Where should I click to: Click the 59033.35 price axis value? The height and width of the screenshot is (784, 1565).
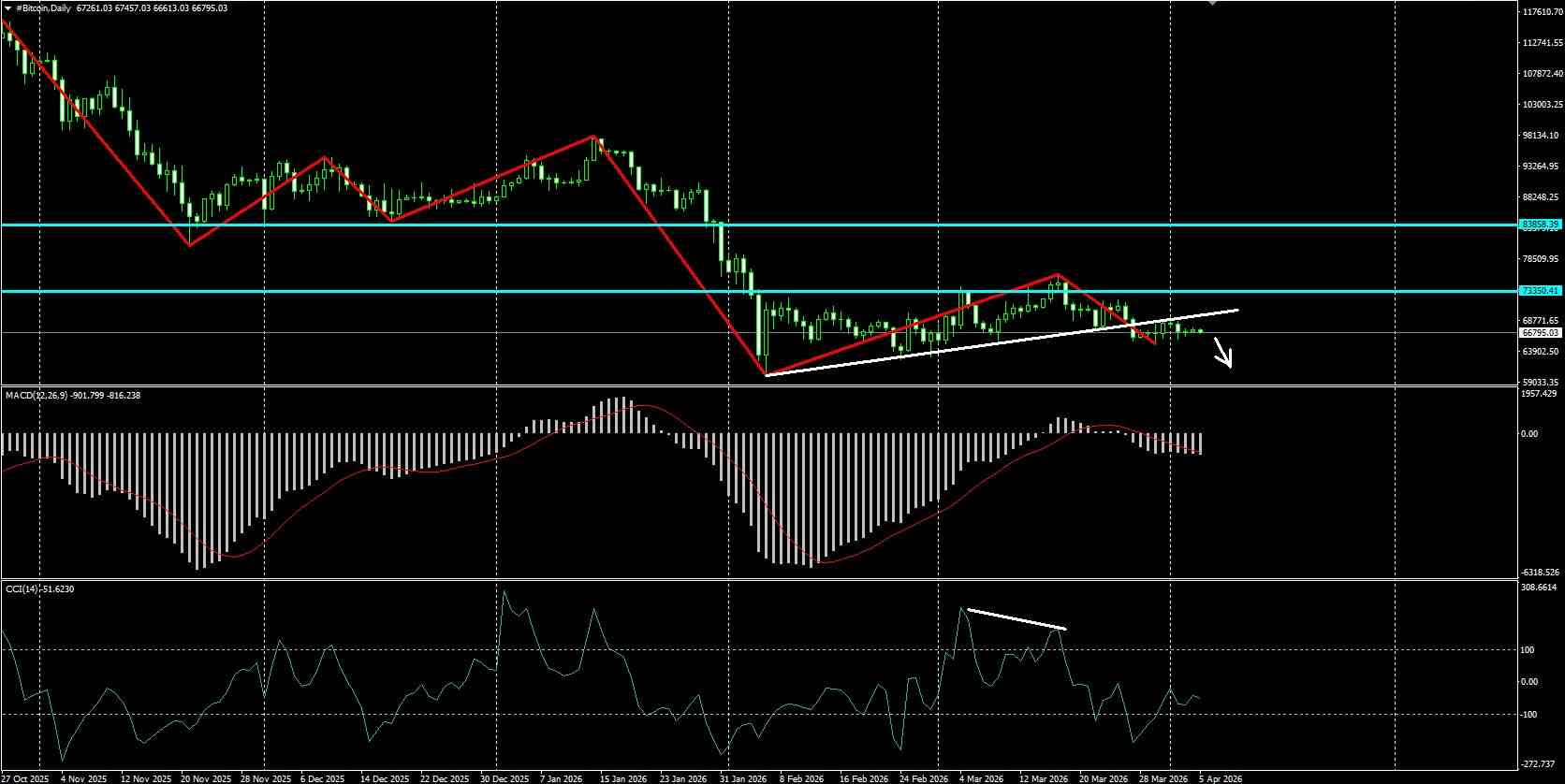[1541, 383]
